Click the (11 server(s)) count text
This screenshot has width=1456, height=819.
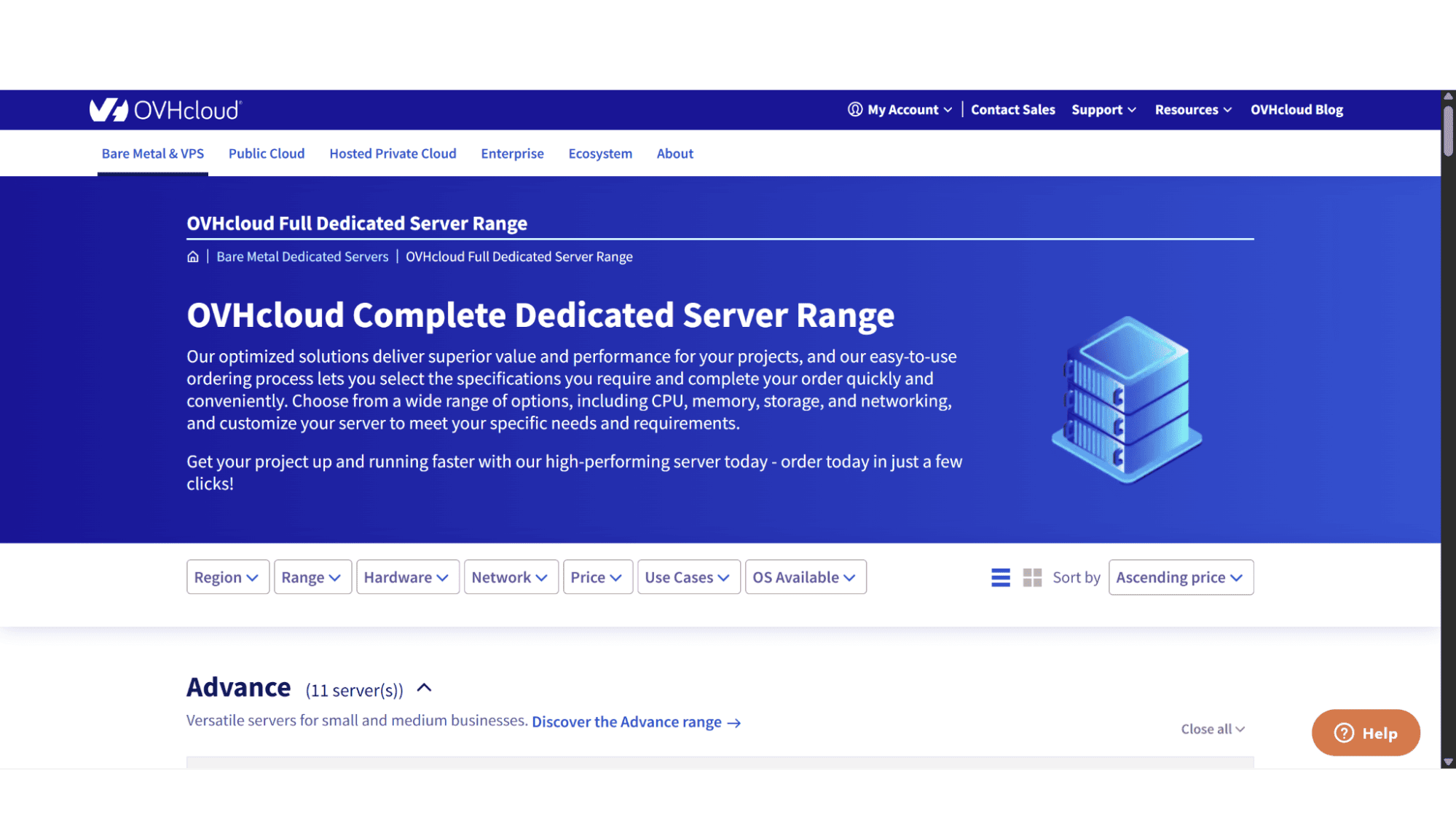pyautogui.click(x=354, y=690)
